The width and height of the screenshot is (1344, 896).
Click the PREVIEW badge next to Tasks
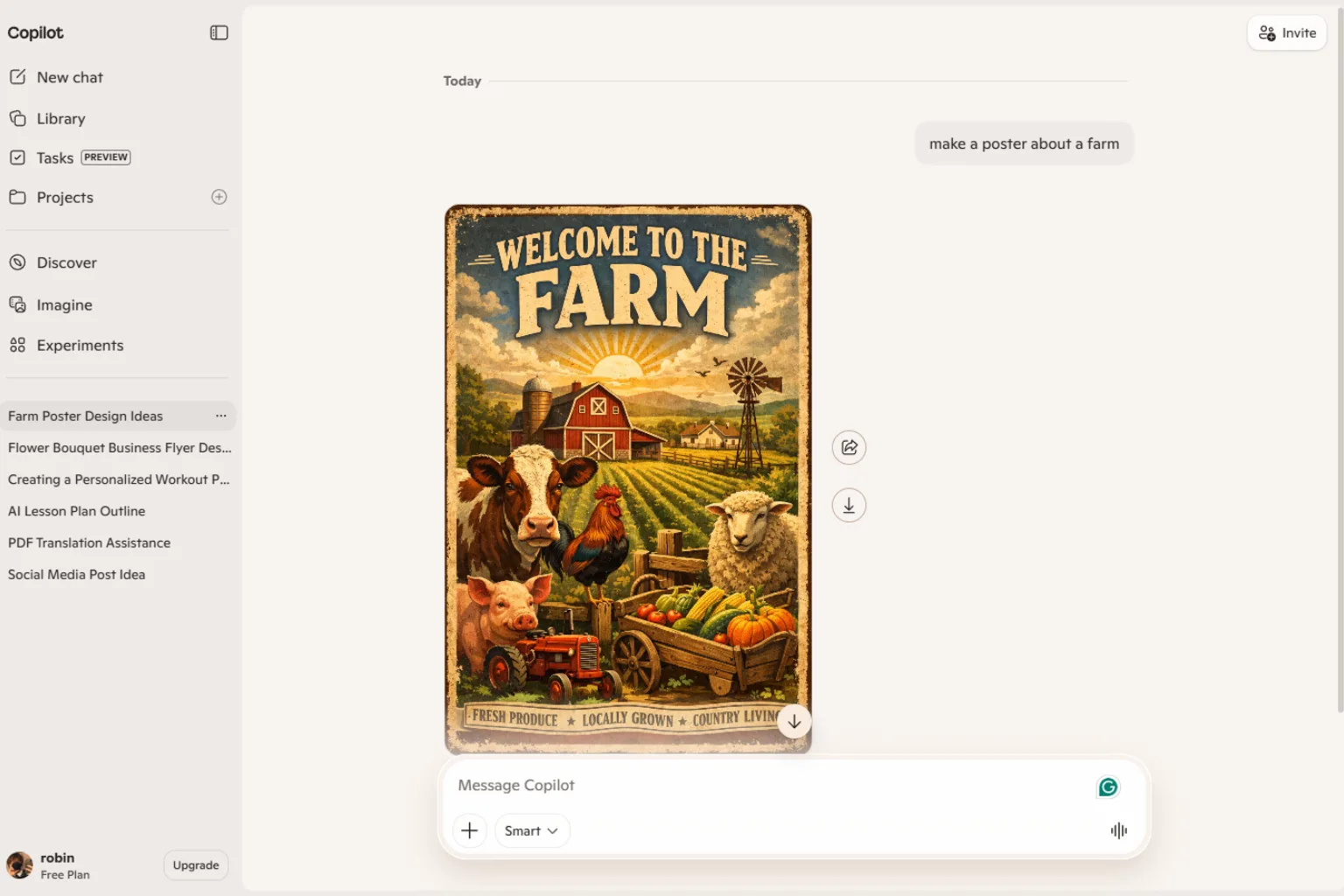(x=106, y=157)
